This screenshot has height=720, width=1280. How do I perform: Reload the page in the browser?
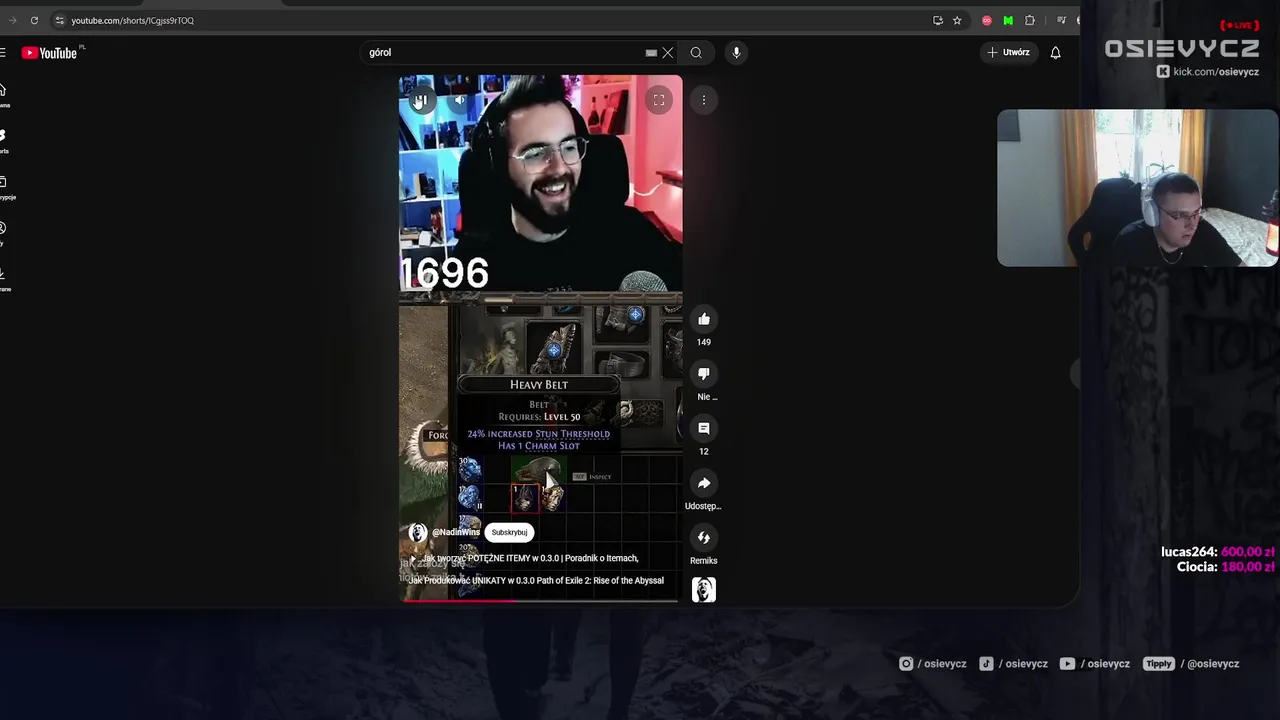tap(34, 20)
